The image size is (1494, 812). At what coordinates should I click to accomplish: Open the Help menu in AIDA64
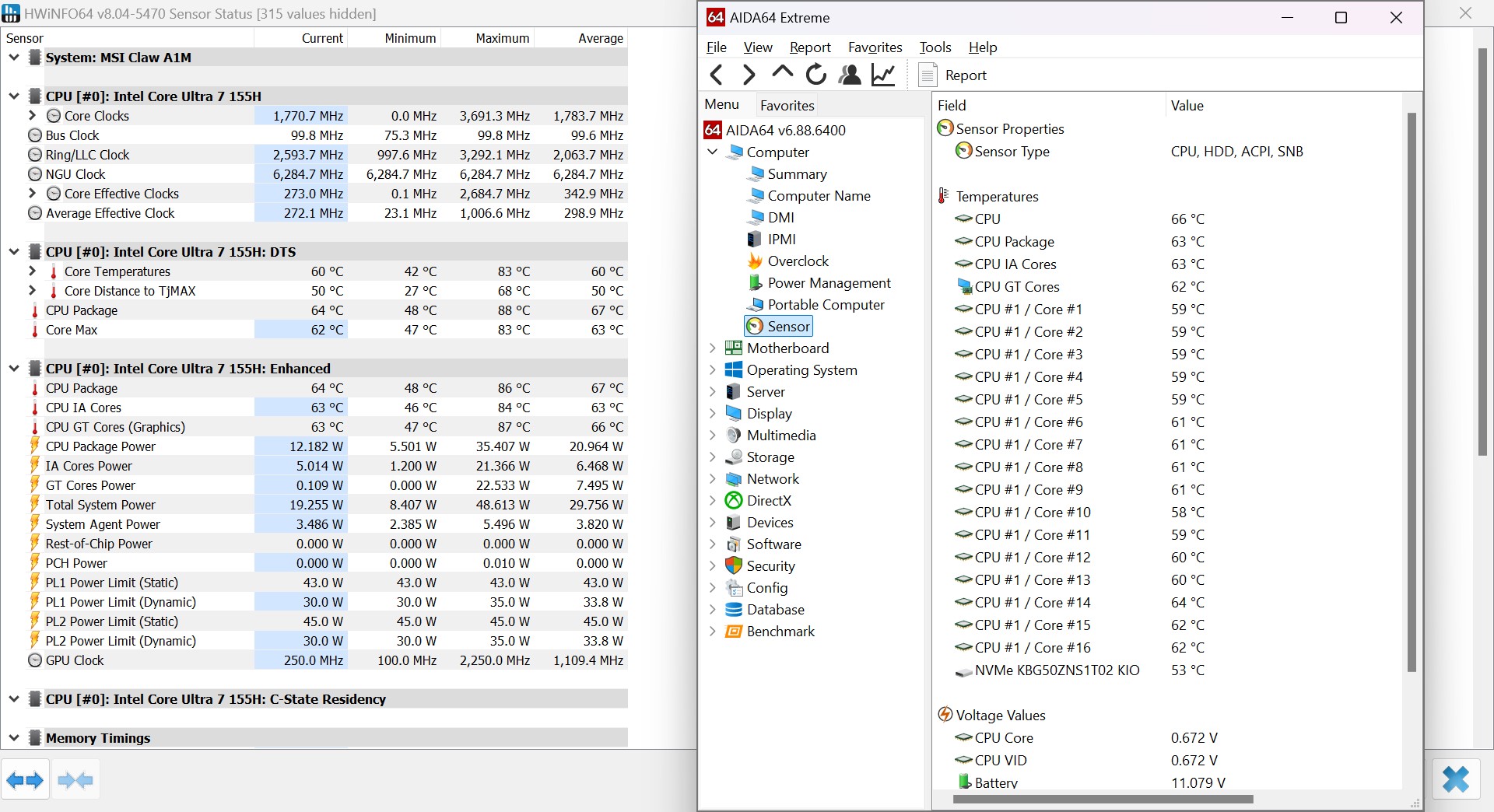tap(983, 47)
